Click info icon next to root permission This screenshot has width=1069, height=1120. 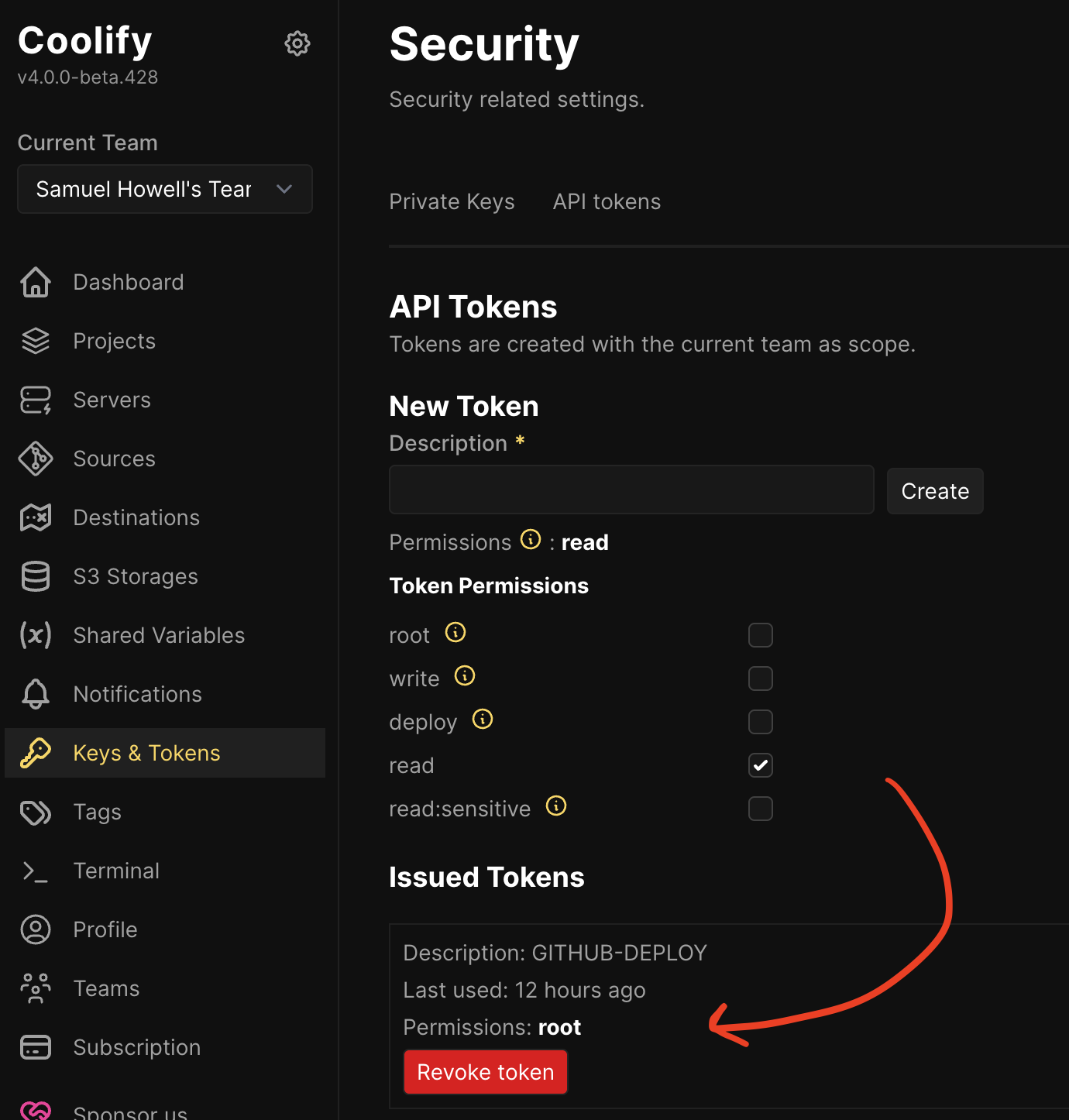tap(455, 632)
